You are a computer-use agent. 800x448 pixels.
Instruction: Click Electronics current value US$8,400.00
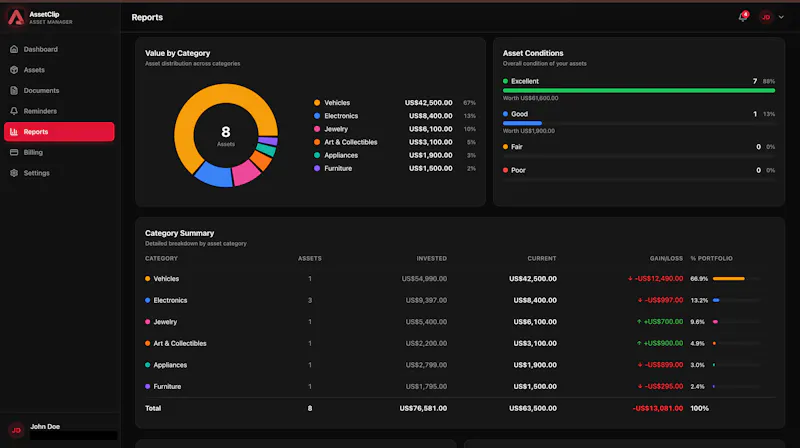click(535, 301)
